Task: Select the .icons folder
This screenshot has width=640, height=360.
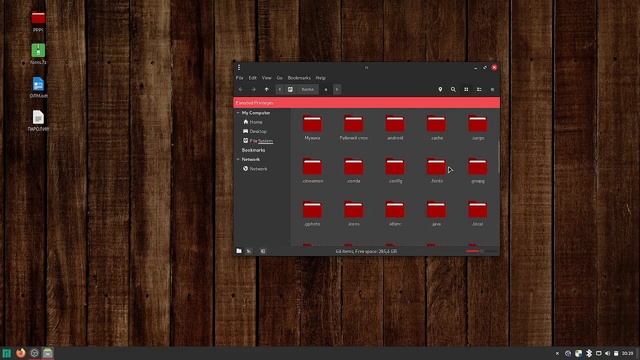Action: (353, 213)
